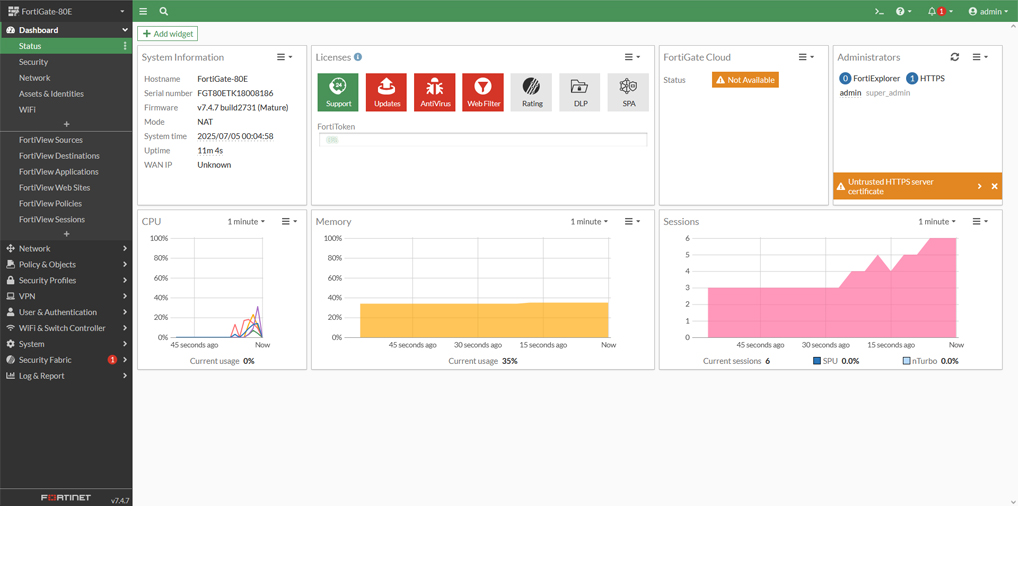Add a new monitor below FortiView Sessions
The width and height of the screenshot is (1018, 566).
point(66,234)
